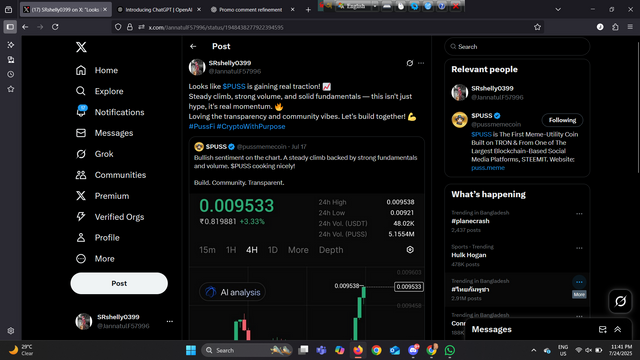Click the new message icon in Messages
This screenshot has width=640, height=360.
click(602, 329)
